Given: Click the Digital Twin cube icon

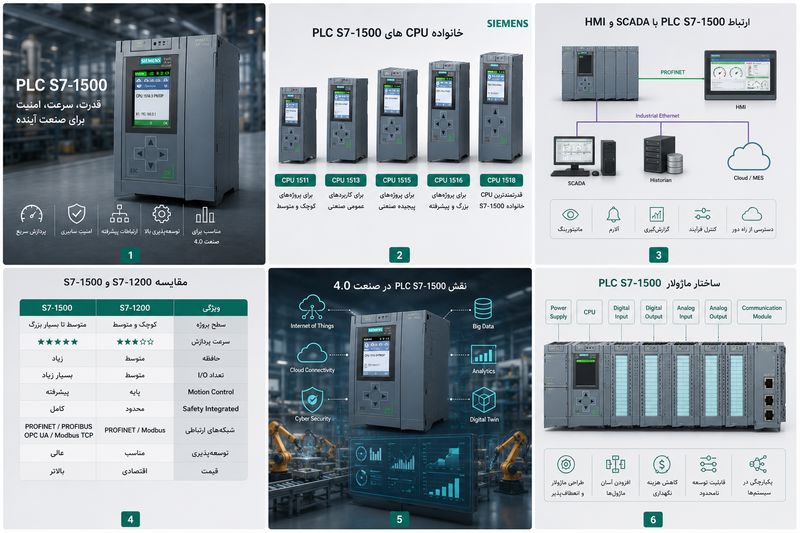Looking at the screenshot, I should coord(484,399).
